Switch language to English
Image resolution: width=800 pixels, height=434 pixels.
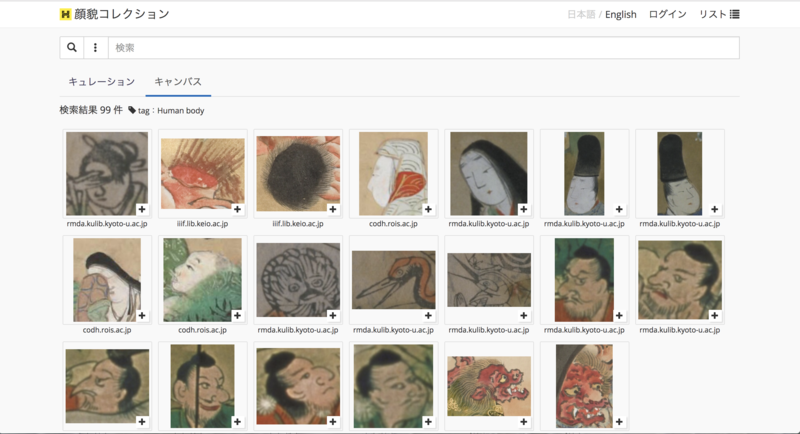pyautogui.click(x=620, y=14)
